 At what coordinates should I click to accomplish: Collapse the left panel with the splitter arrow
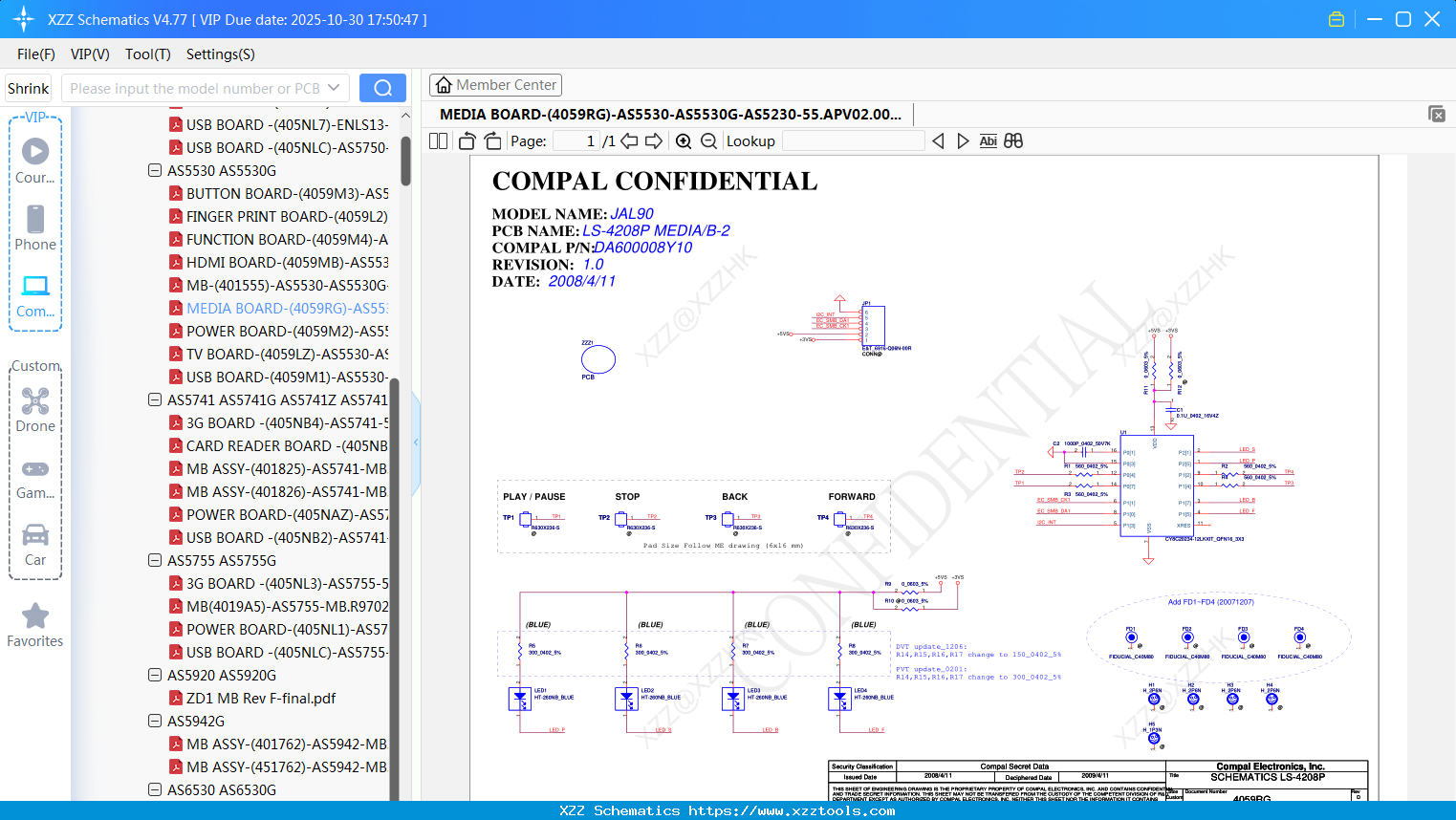point(416,442)
